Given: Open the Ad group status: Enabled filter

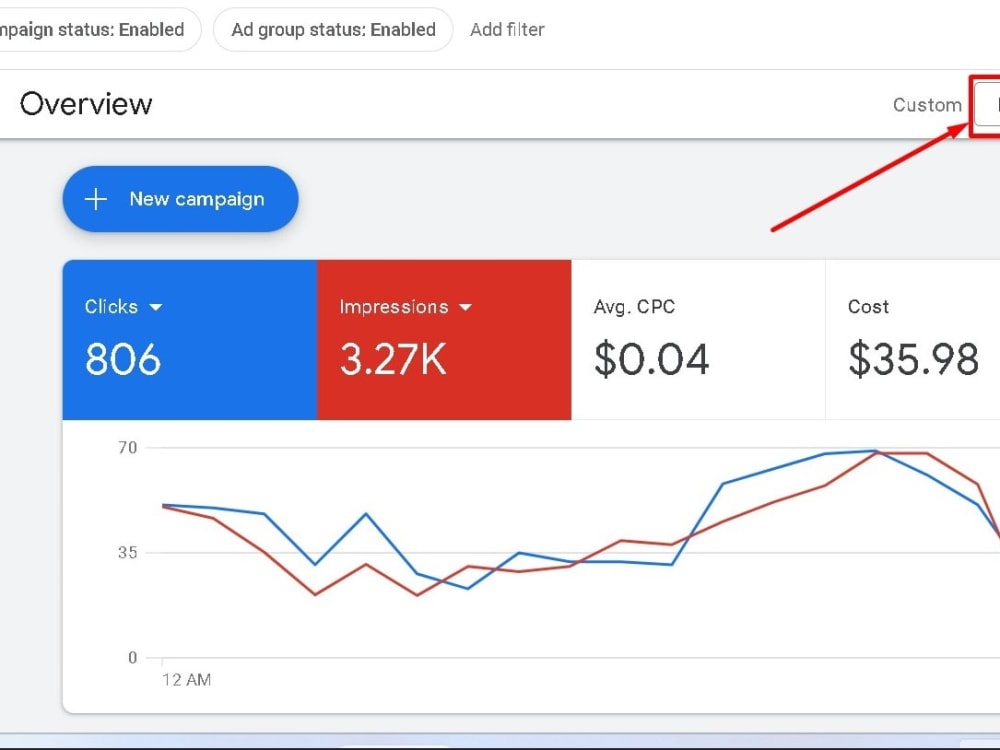Looking at the screenshot, I should coord(333,29).
